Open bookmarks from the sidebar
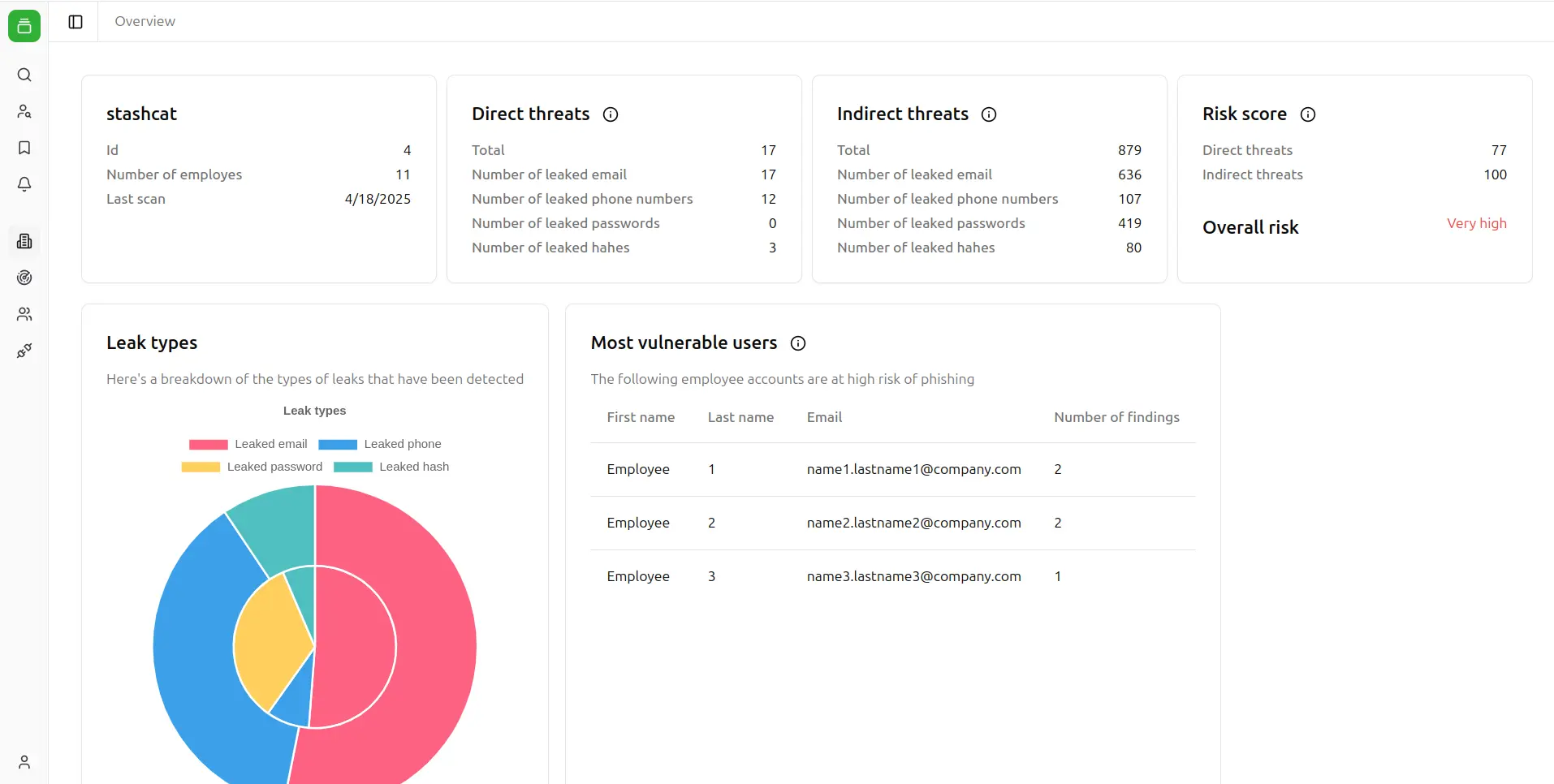This screenshot has height=784, width=1554. pyautogui.click(x=24, y=148)
